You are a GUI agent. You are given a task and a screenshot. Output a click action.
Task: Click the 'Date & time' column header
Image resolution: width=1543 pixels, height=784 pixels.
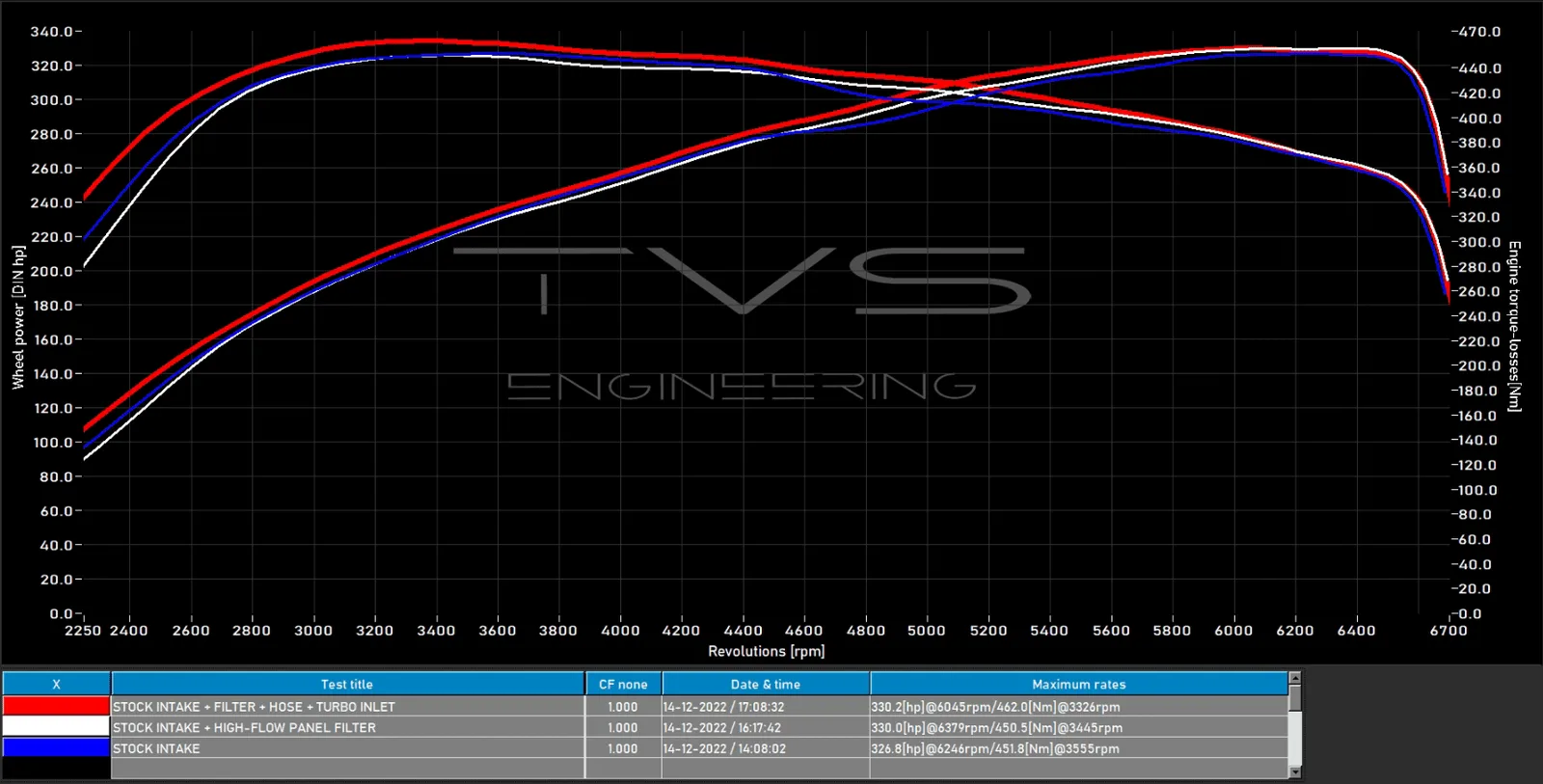coord(766,684)
